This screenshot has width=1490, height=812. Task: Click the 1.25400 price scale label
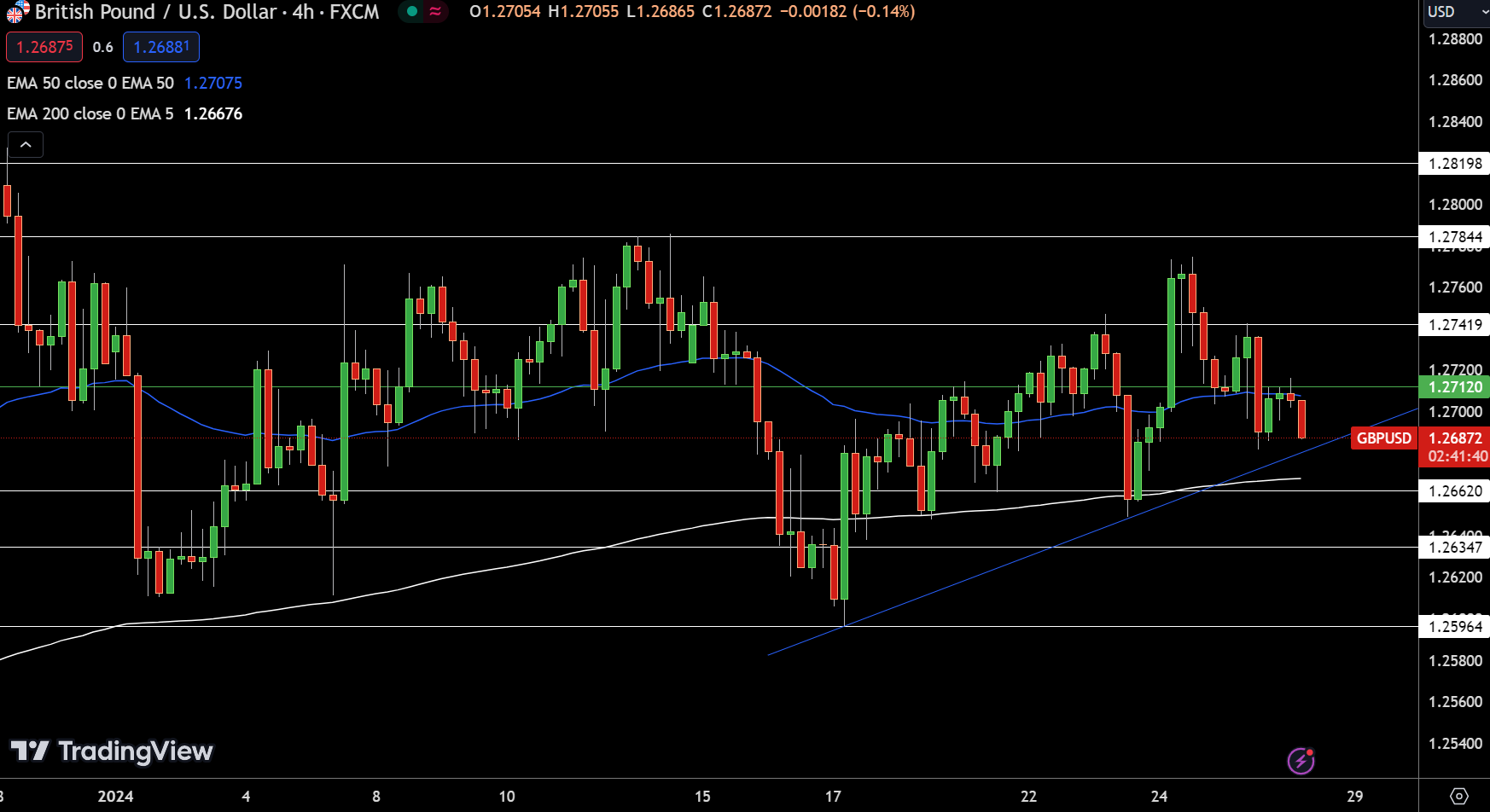coord(1455,744)
